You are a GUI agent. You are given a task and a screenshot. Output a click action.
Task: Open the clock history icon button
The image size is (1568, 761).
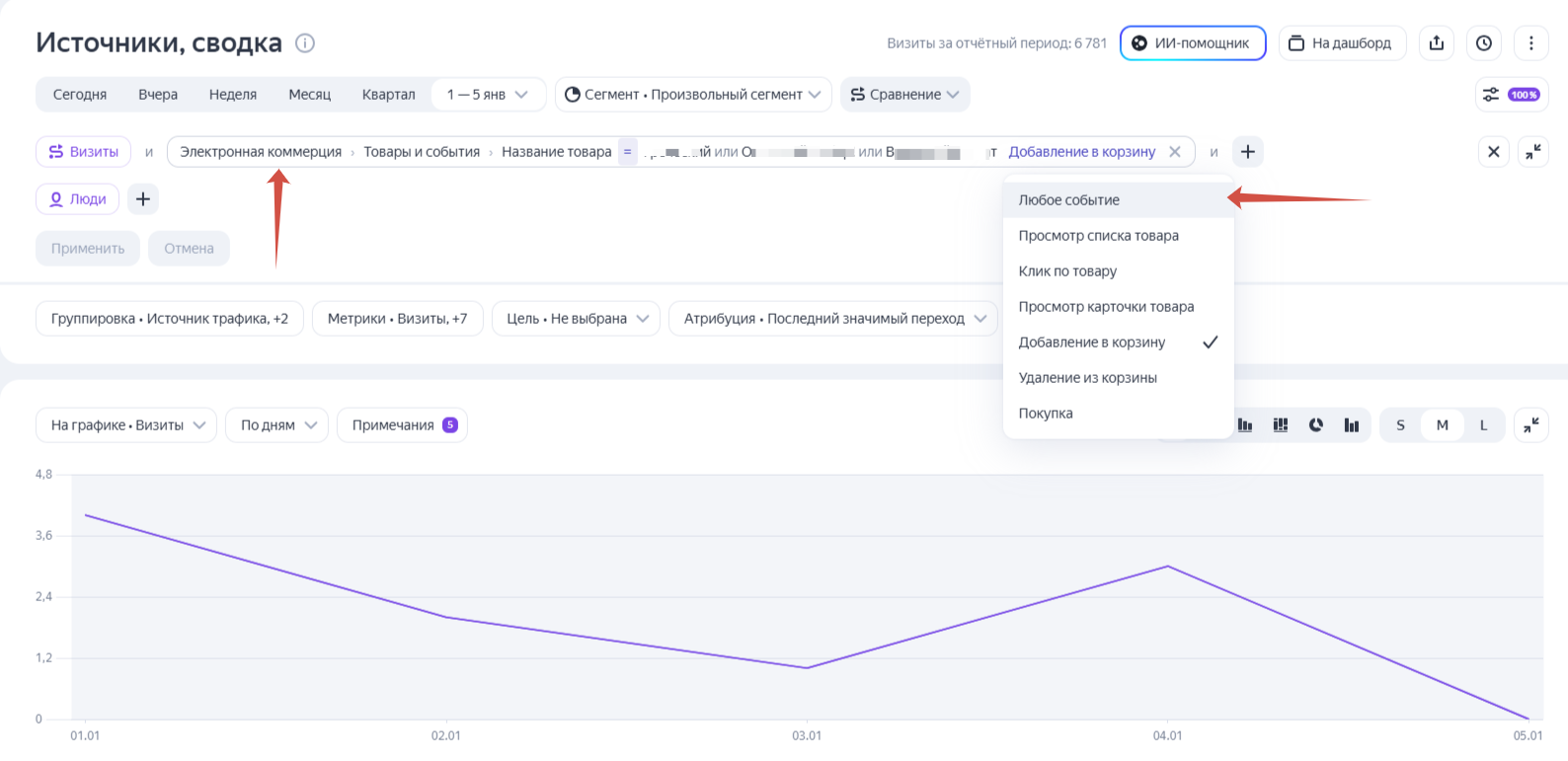click(x=1483, y=43)
